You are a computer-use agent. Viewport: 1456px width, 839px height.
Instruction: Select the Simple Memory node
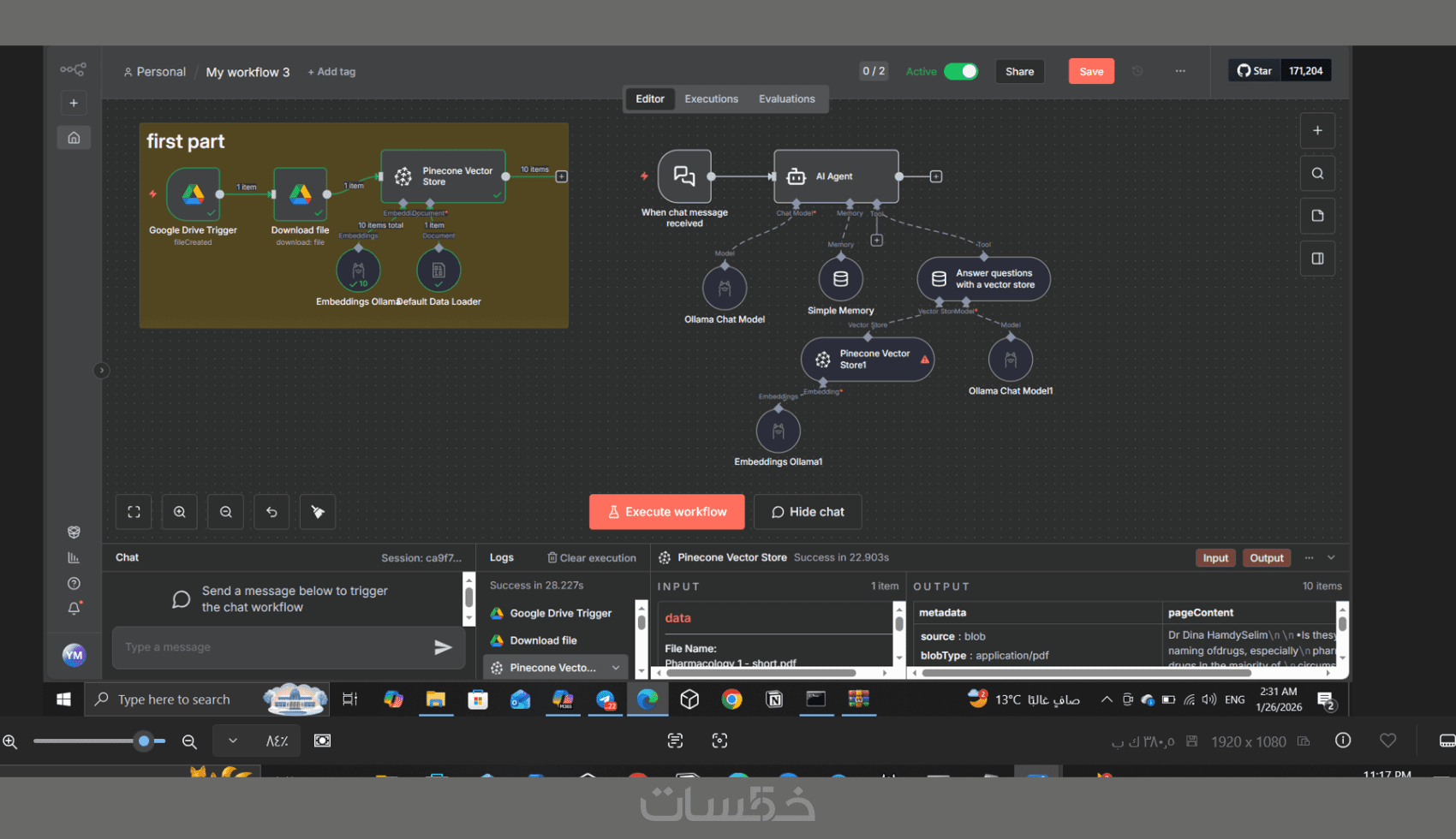(841, 279)
